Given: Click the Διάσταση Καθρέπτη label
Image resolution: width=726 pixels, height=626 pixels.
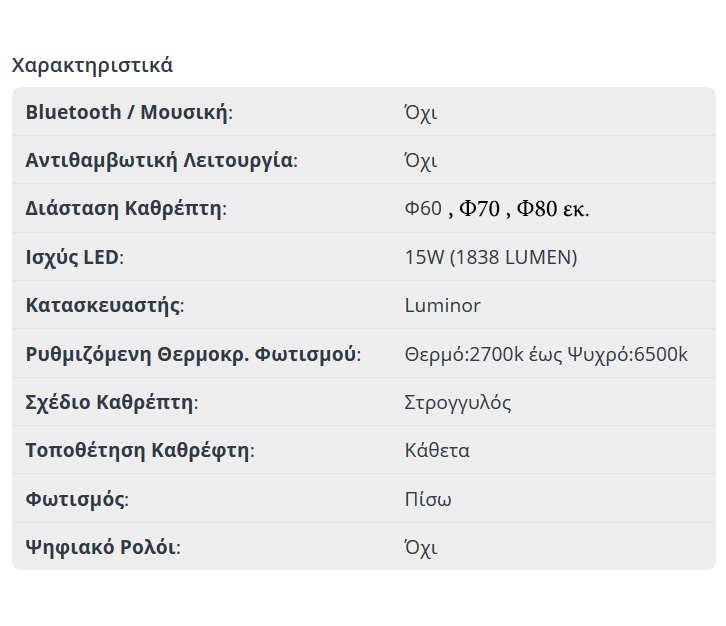Looking at the screenshot, I should [x=124, y=209].
